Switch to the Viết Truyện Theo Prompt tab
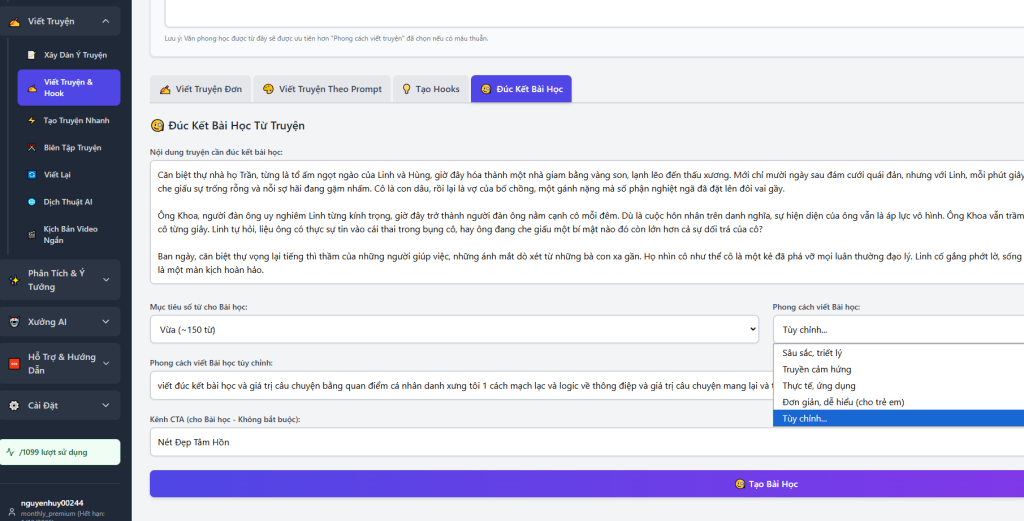Image resolution: width=1024 pixels, height=521 pixels. pyautogui.click(x=322, y=89)
